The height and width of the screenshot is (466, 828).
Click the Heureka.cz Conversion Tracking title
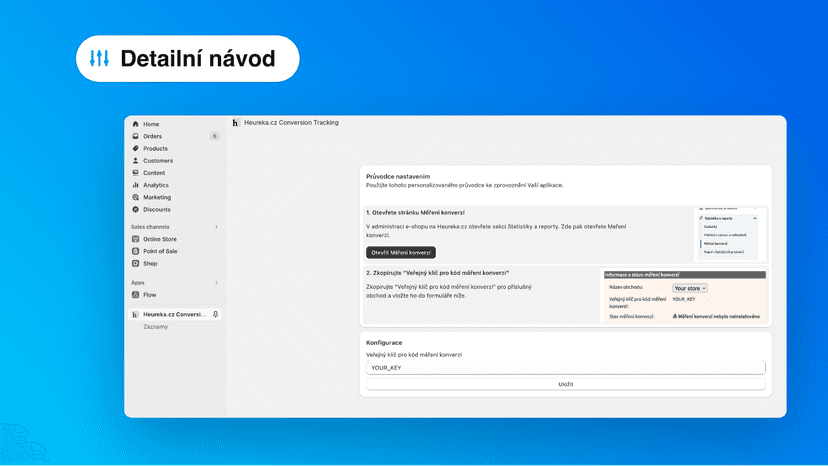click(291, 123)
